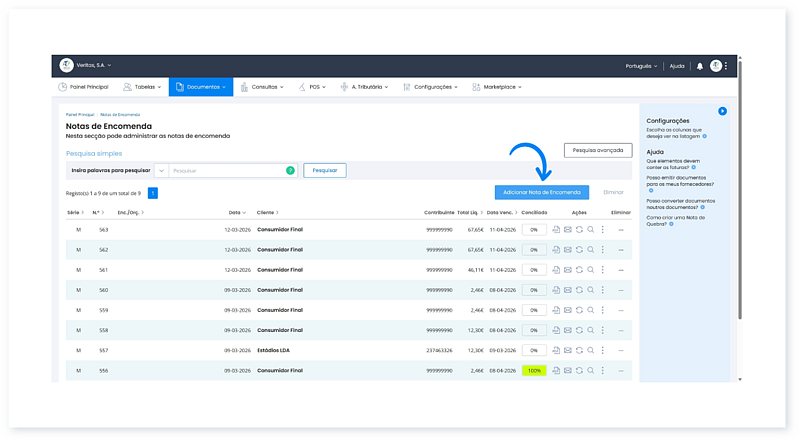
Task: Sort by the Total Líq. column
Action: [x=470, y=212]
